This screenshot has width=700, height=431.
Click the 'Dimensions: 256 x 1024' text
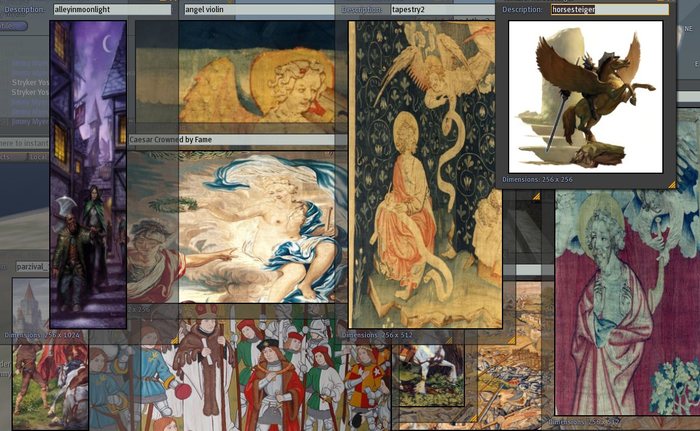point(42,335)
